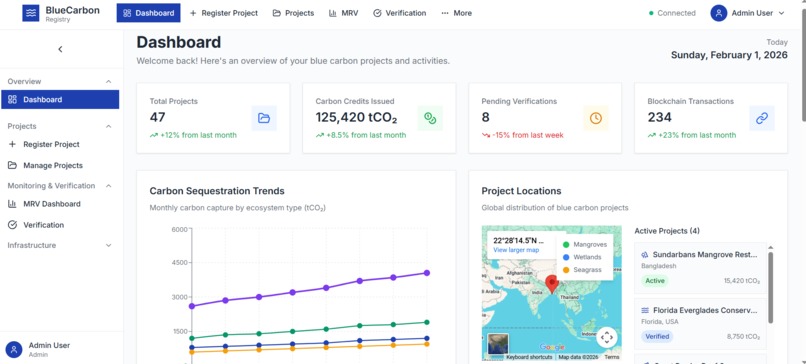Click the Florida Everglades wetlands icon

(x=645, y=310)
